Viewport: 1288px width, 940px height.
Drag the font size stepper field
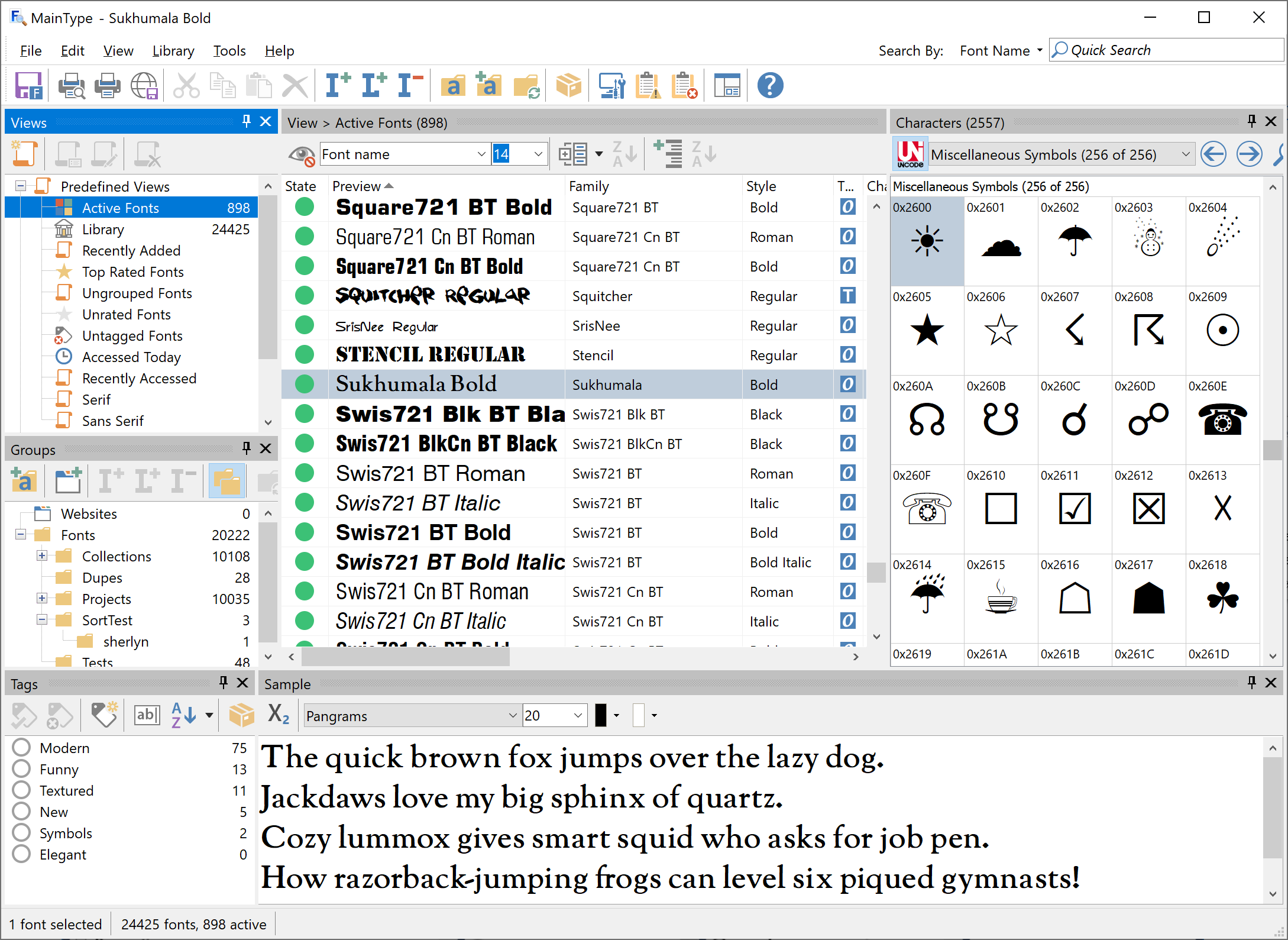point(518,155)
